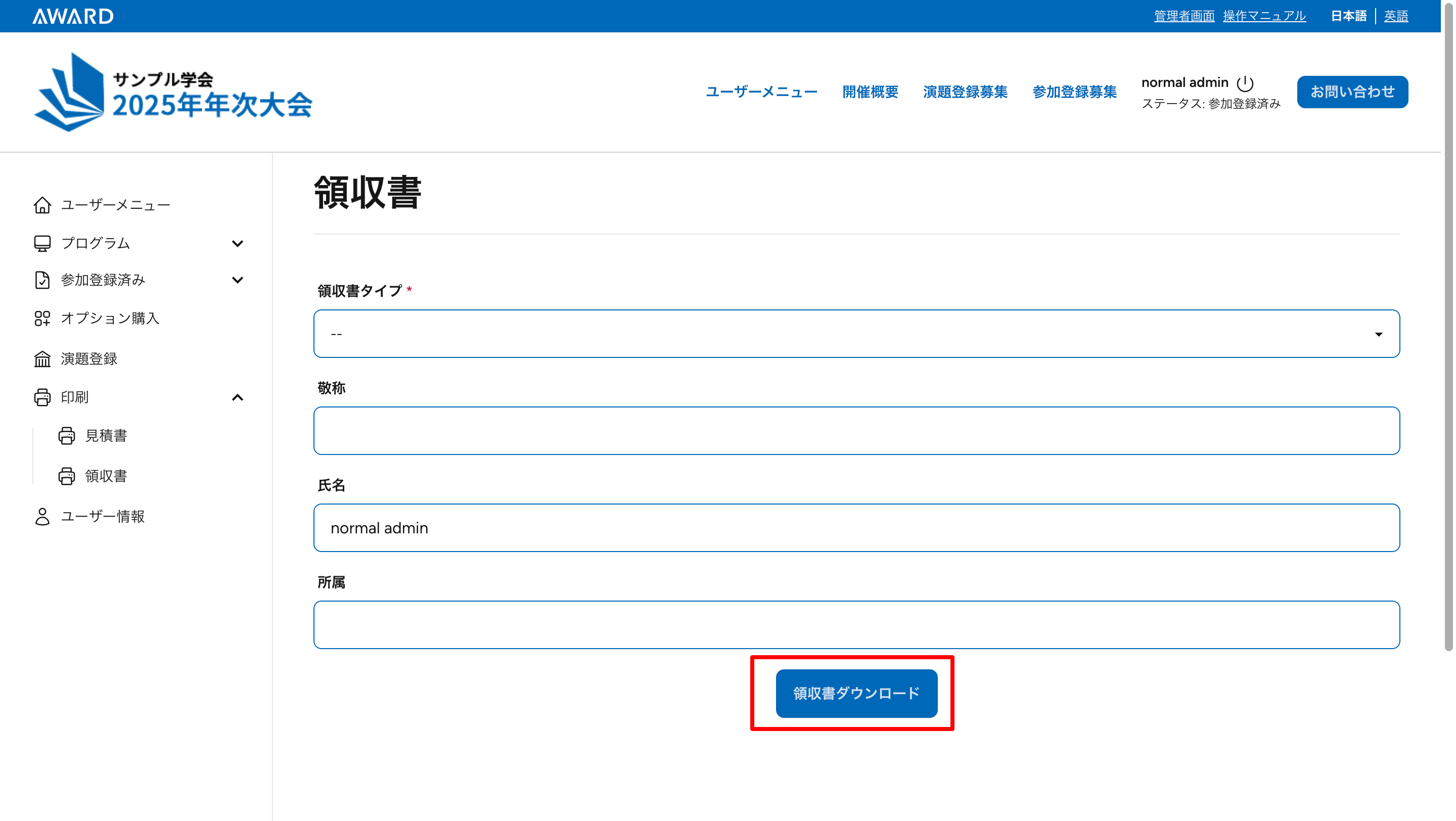Click the grid-plus icon for オプション購入
Image resolution: width=1456 pixels, height=821 pixels.
coord(42,318)
